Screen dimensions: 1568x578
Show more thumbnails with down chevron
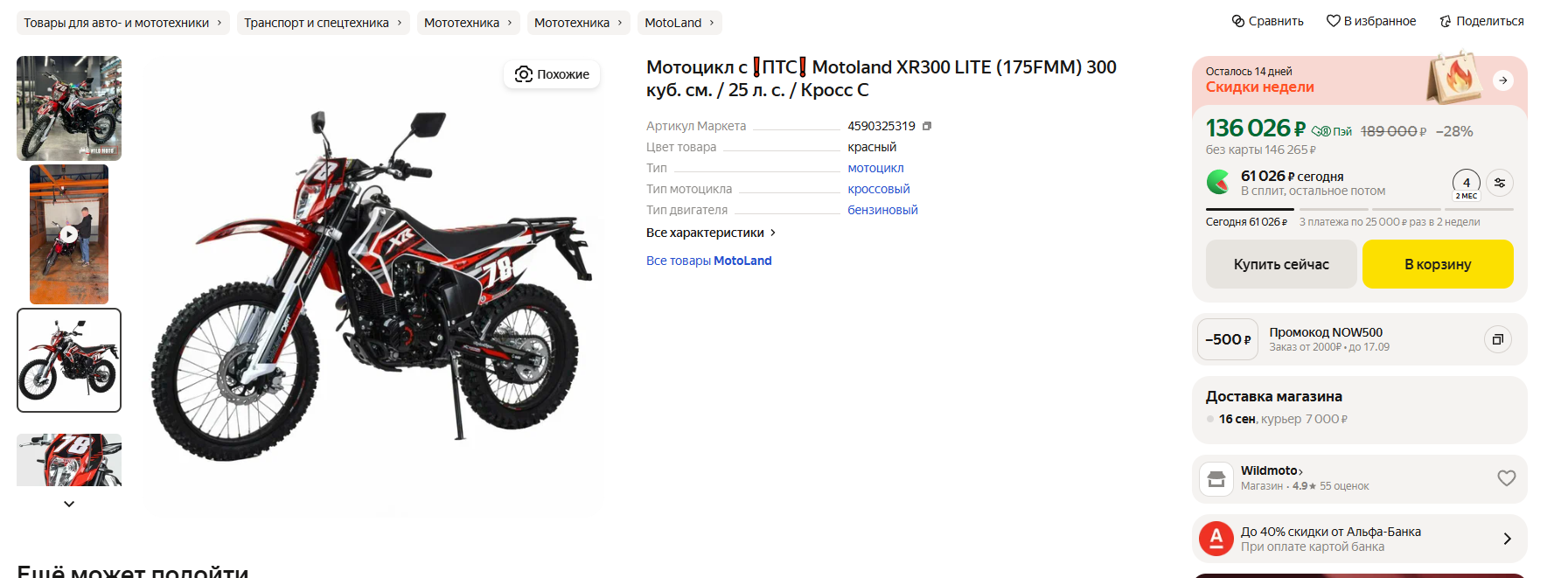click(69, 504)
